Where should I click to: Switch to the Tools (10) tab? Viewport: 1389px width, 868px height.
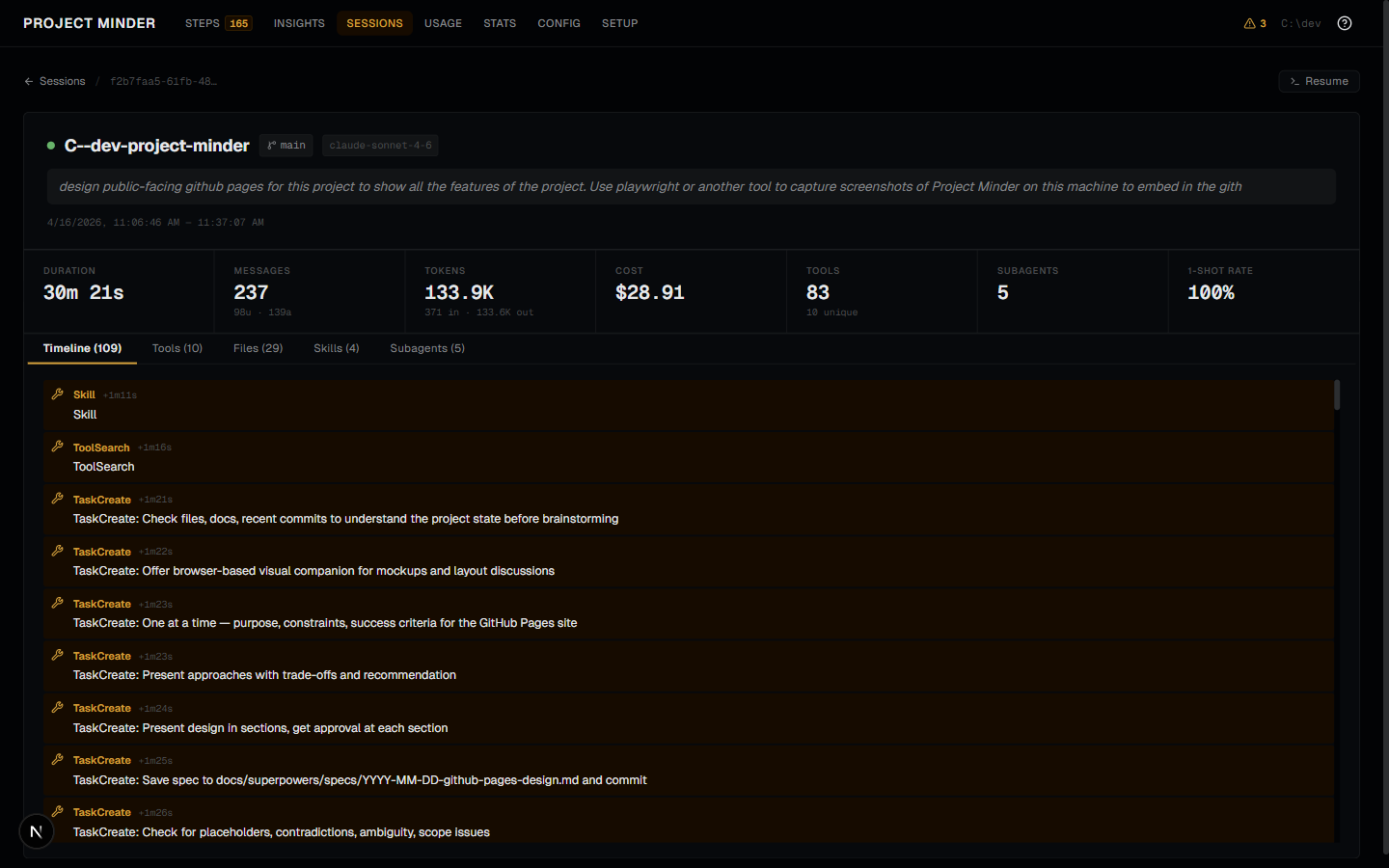(177, 348)
